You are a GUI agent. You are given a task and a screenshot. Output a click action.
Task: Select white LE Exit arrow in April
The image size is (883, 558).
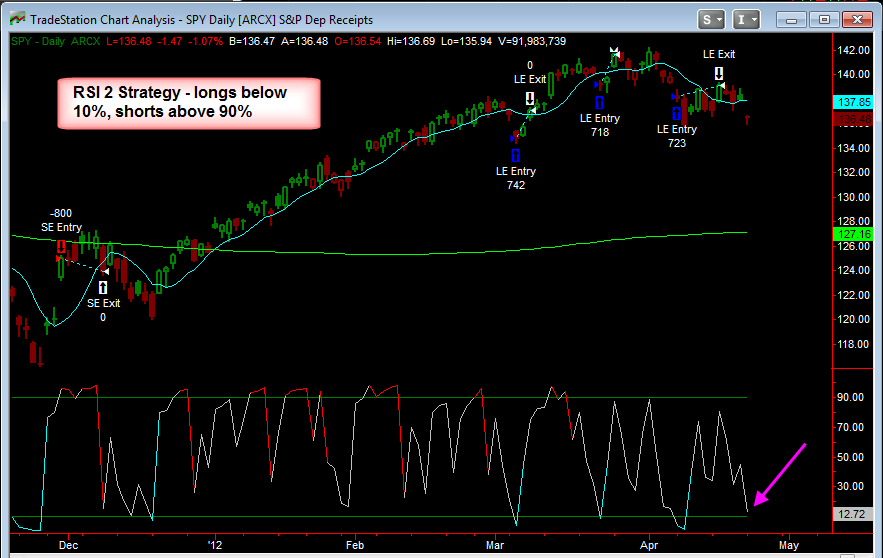[x=719, y=73]
